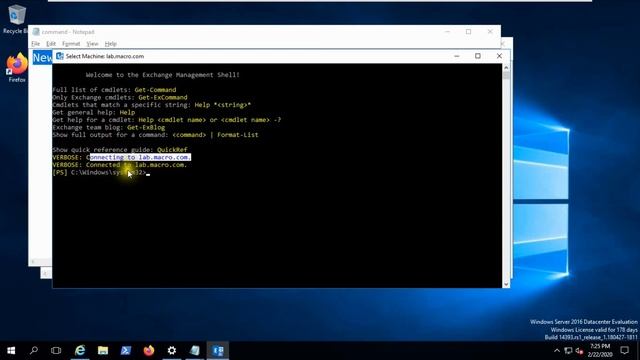Click the 'Get-ExBlog' text in the shell
Viewport: 640px width, 360px height.
pos(146,127)
